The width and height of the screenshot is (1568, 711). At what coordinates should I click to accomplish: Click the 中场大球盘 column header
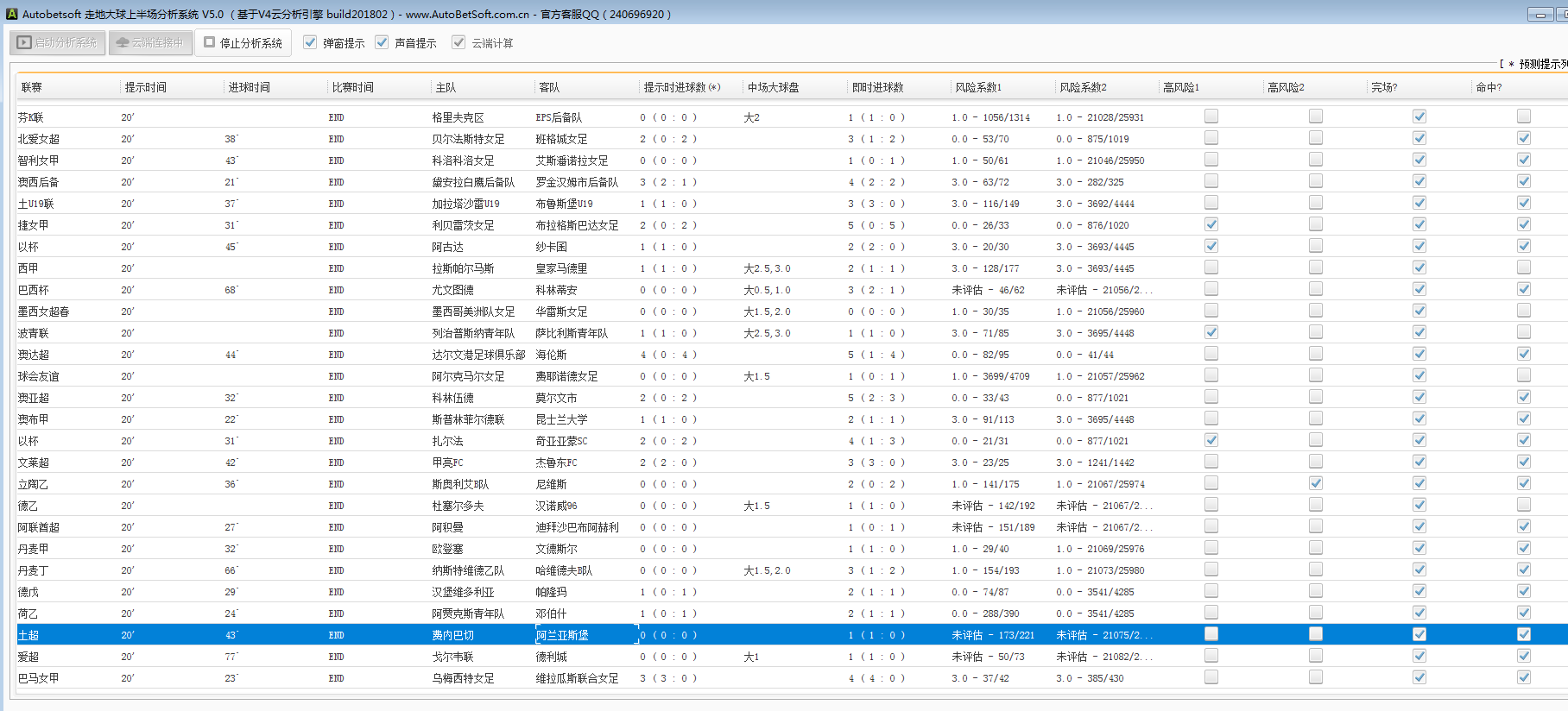[x=773, y=87]
